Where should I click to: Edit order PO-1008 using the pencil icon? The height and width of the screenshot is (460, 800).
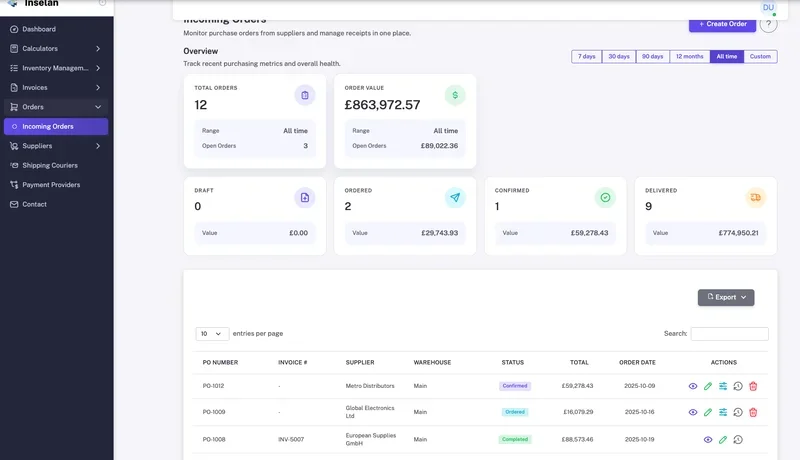coord(723,440)
